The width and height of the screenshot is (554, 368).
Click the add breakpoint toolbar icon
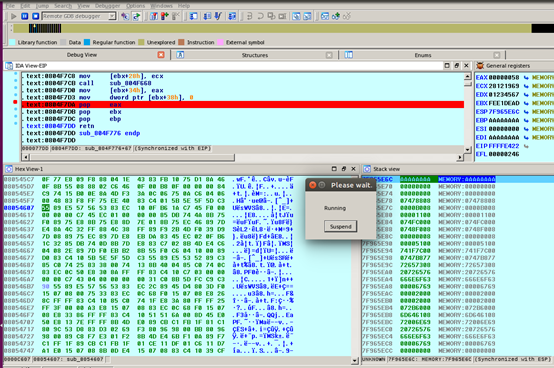click(165, 16)
